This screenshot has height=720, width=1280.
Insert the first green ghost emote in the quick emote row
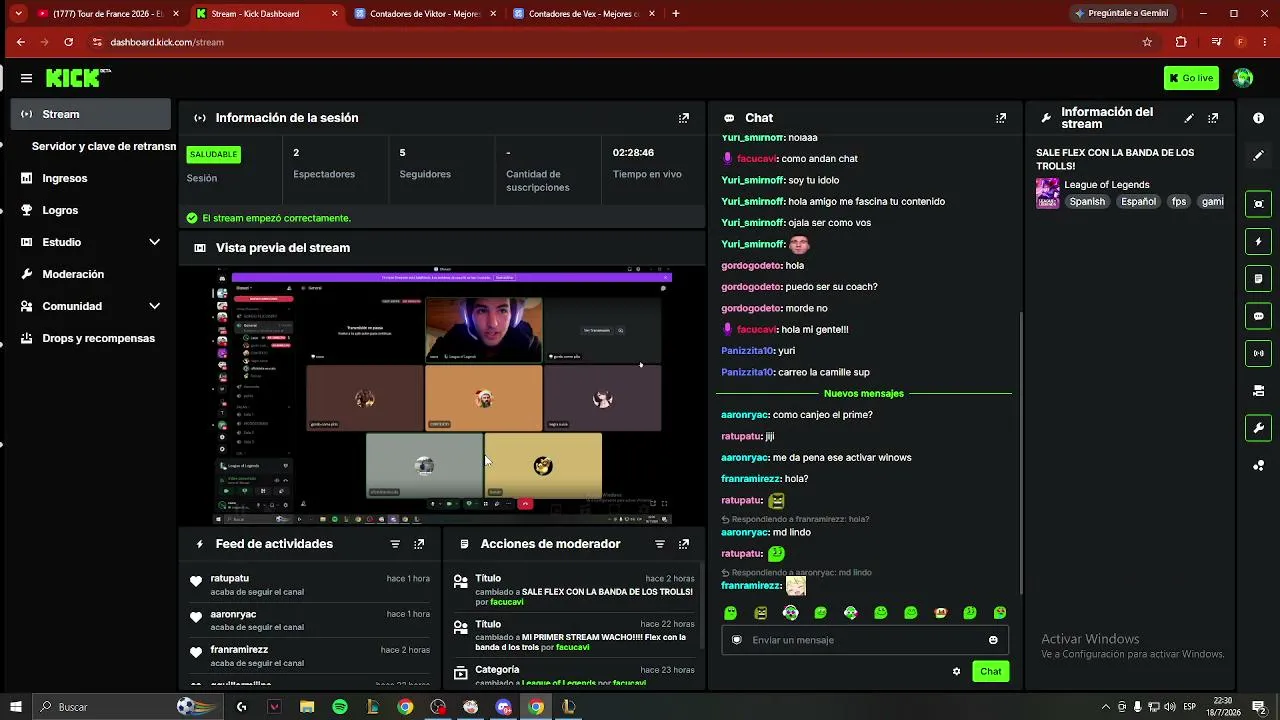[x=730, y=613]
